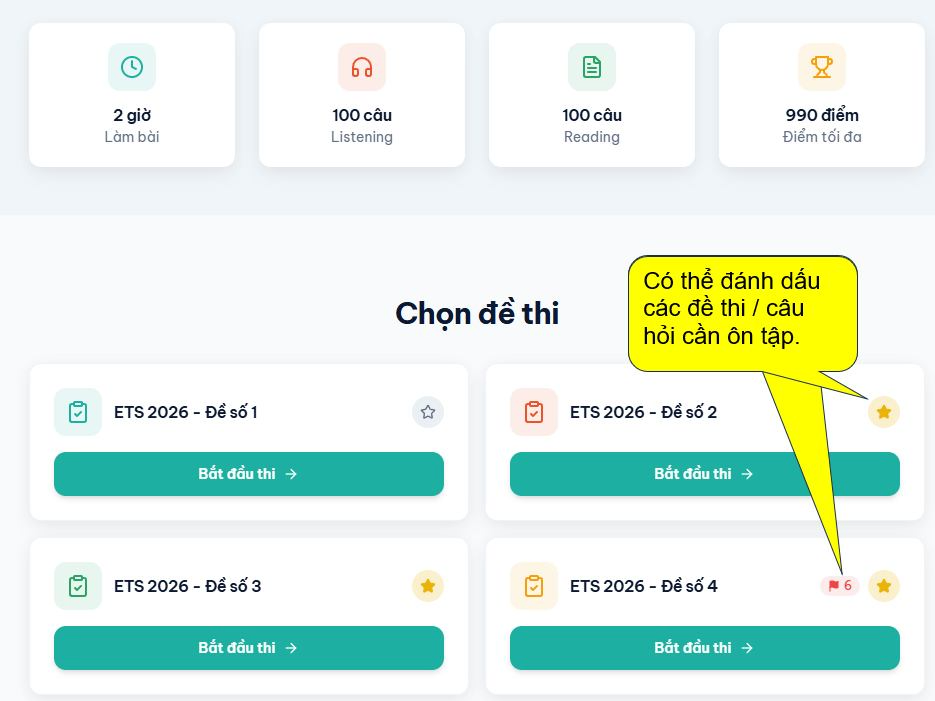The height and width of the screenshot is (701, 935).
Task: Click the document icon above Reading
Action: pos(592,66)
